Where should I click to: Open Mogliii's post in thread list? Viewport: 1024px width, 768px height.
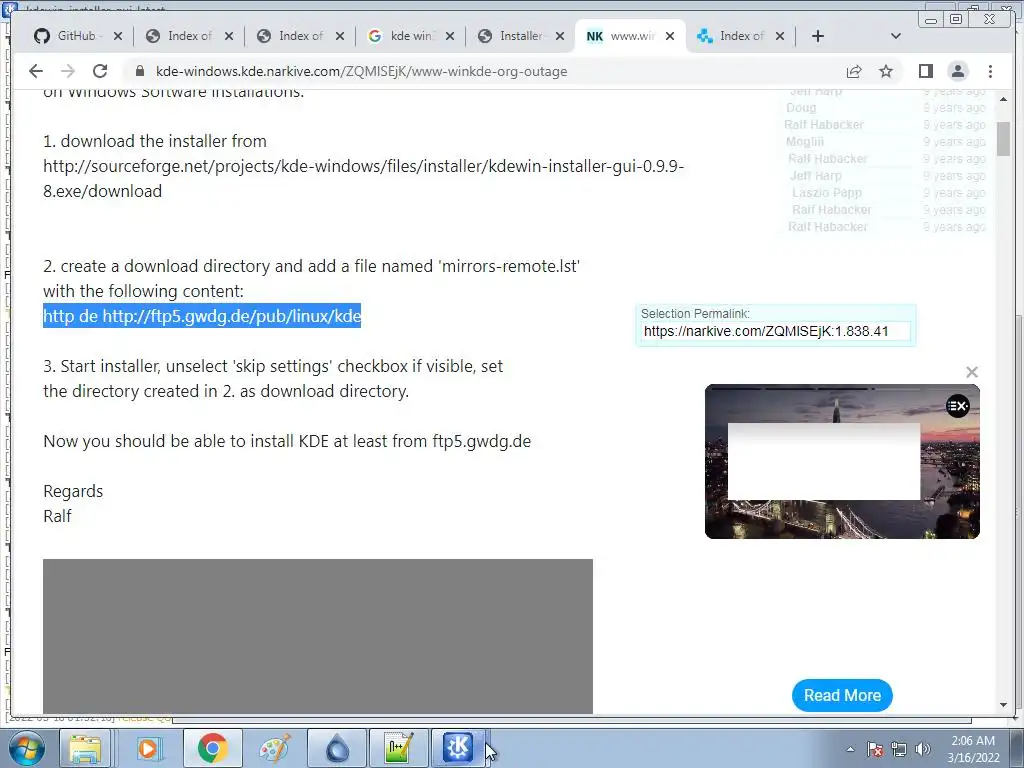point(805,142)
